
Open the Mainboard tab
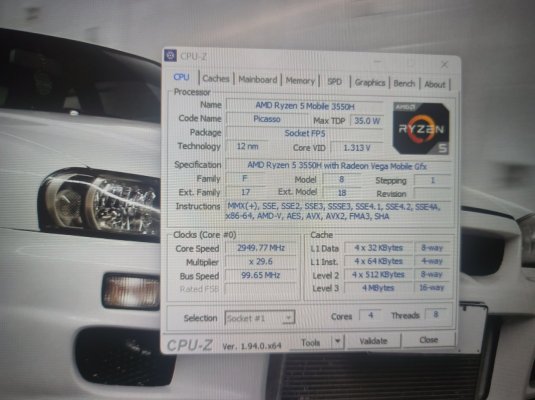pyautogui.click(x=258, y=80)
